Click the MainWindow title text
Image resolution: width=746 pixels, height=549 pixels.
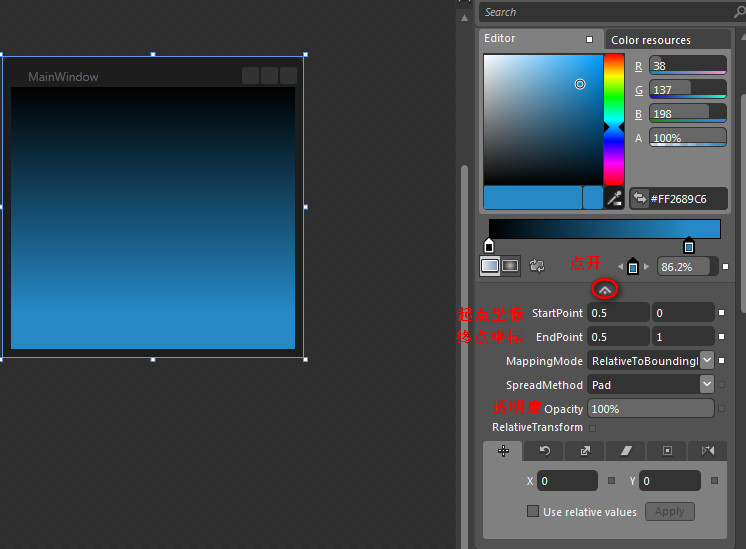point(63,77)
